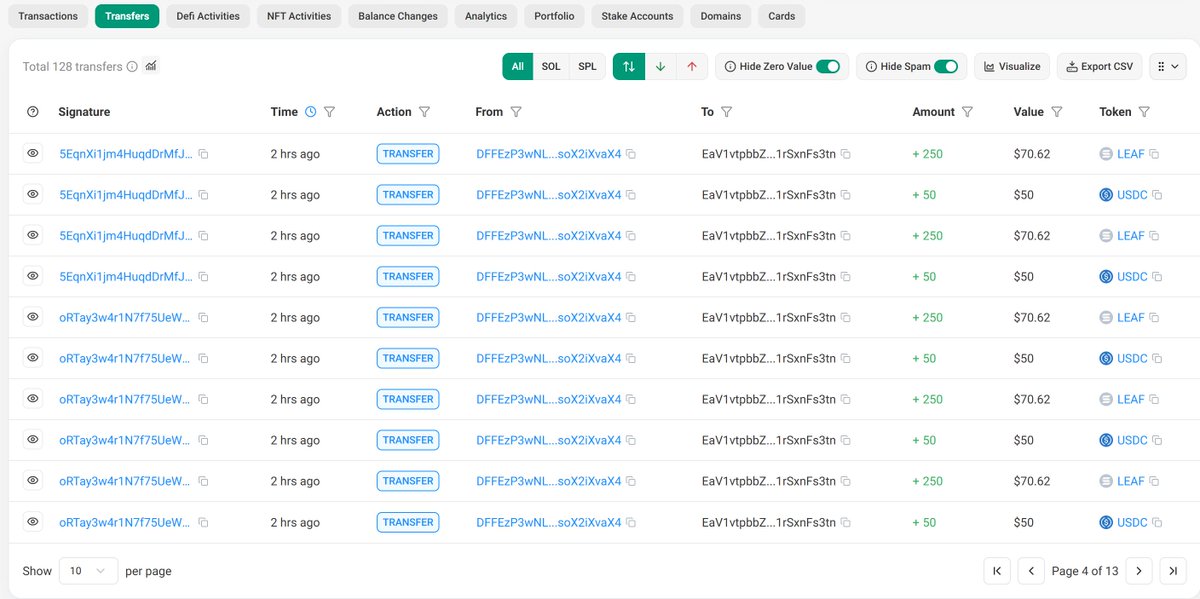Show only incoming transfers green down arrow

[x=660, y=67]
